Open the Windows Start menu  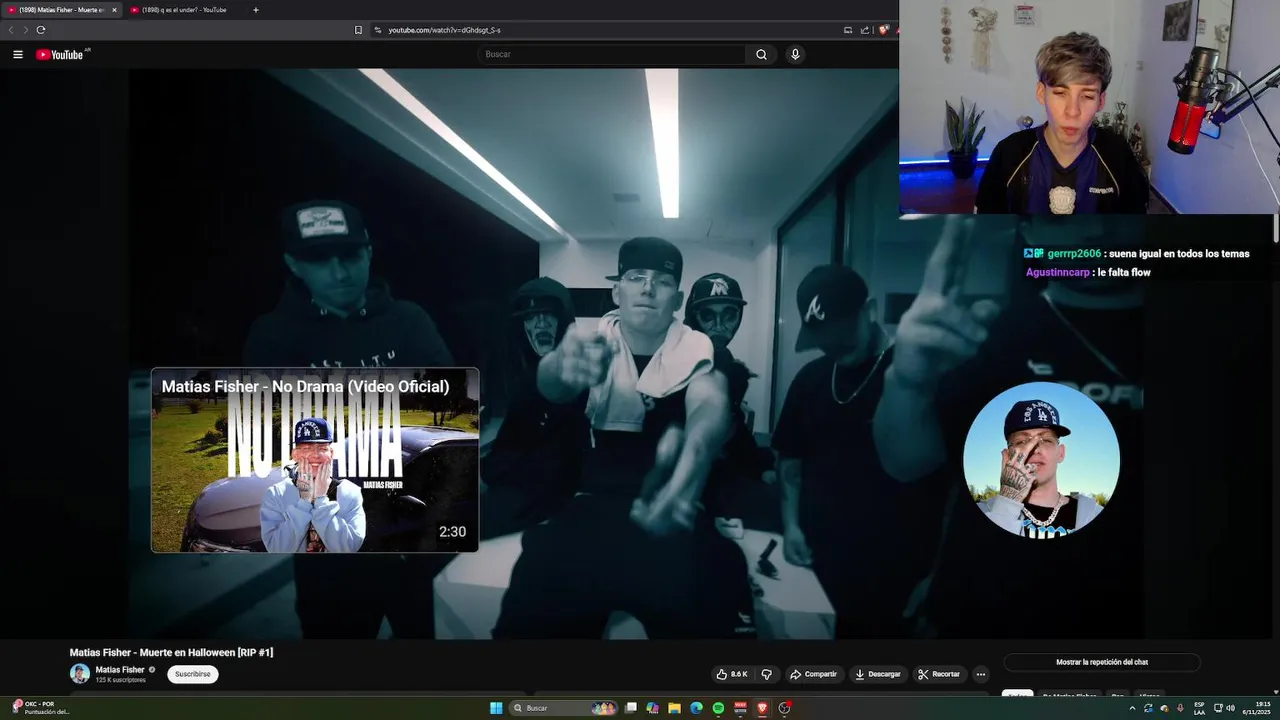click(x=496, y=708)
